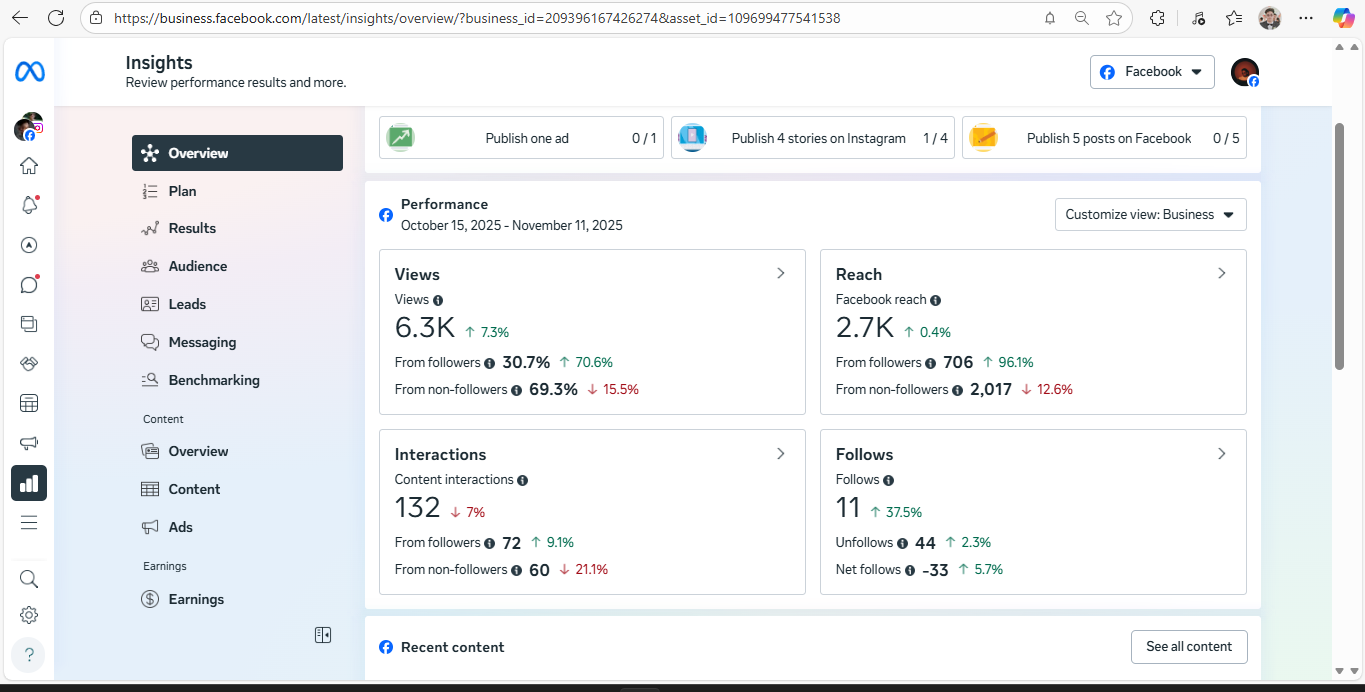Open the Messaging section
Screen dimensions: 1365x692
coord(237,342)
